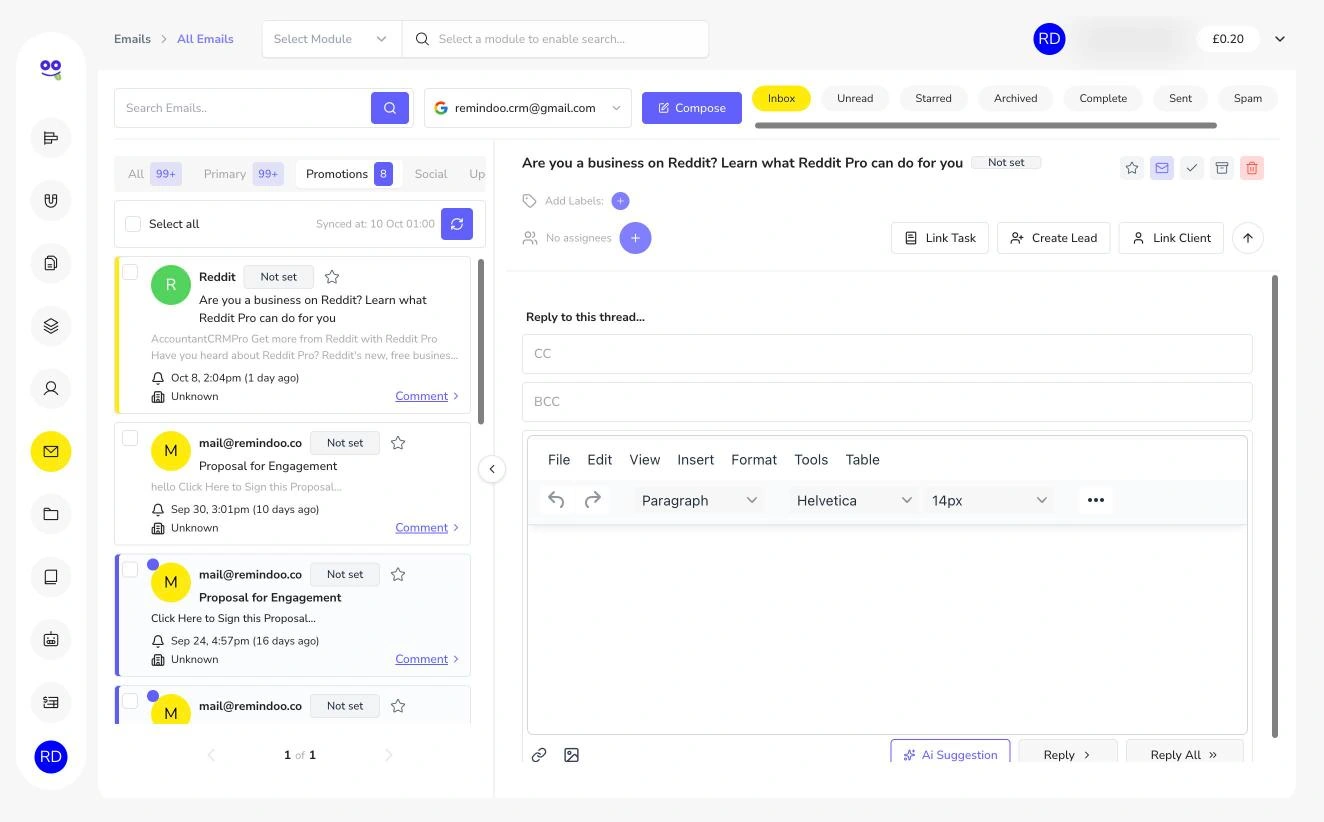Click the horizontal scrollbar under filter tabs
Image resolution: width=1324 pixels, height=822 pixels.
[x=986, y=125]
